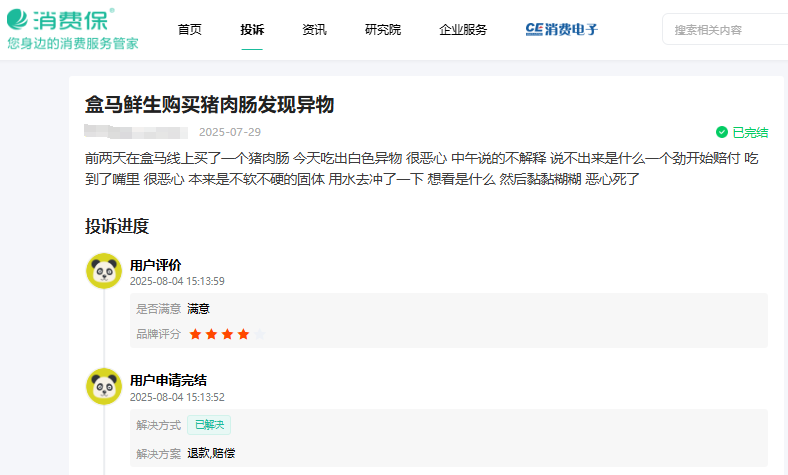Click the green 已完结 check icon

coord(722,132)
